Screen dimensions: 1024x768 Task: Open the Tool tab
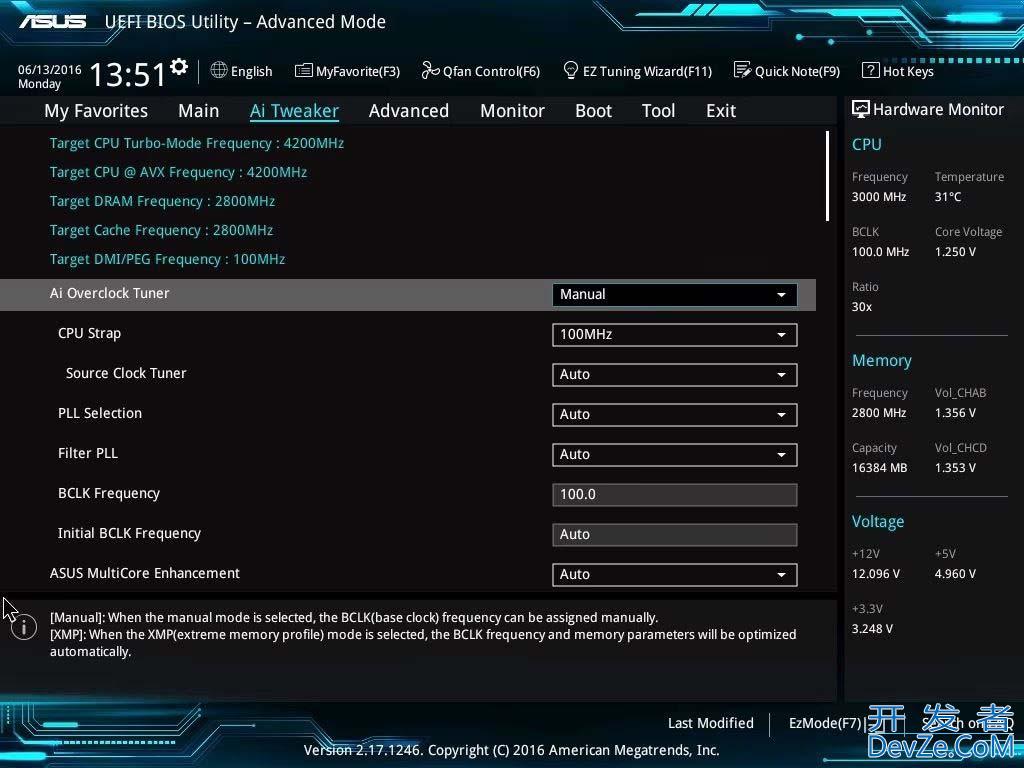pos(658,111)
